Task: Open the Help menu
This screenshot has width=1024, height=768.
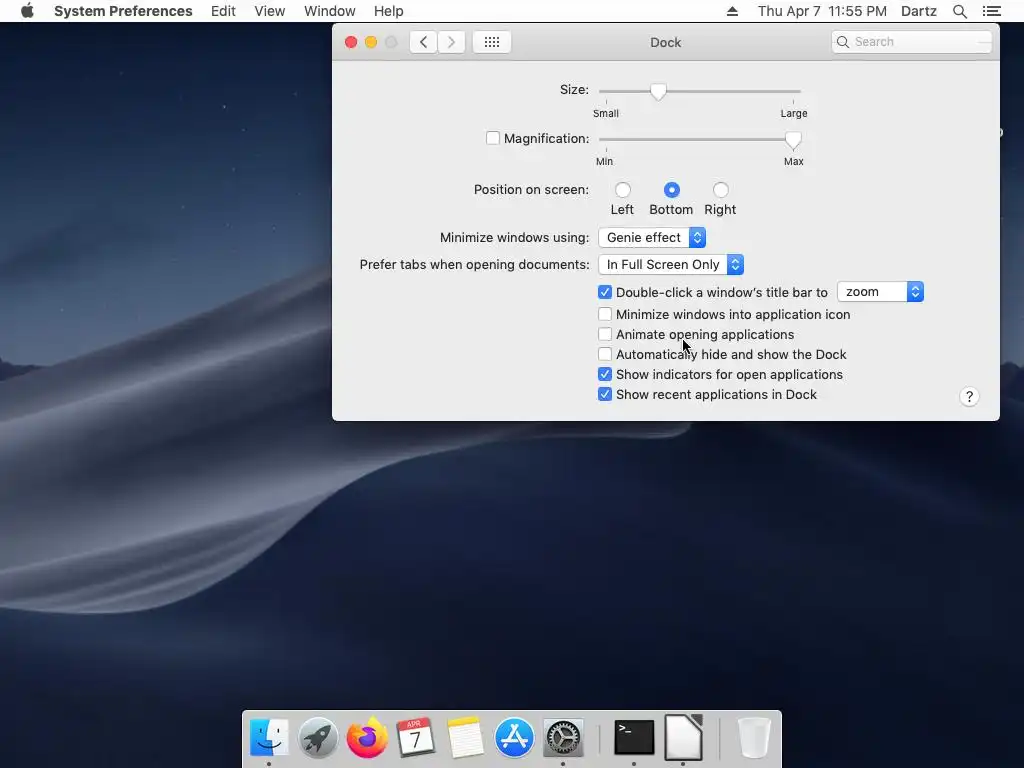Action: (389, 11)
